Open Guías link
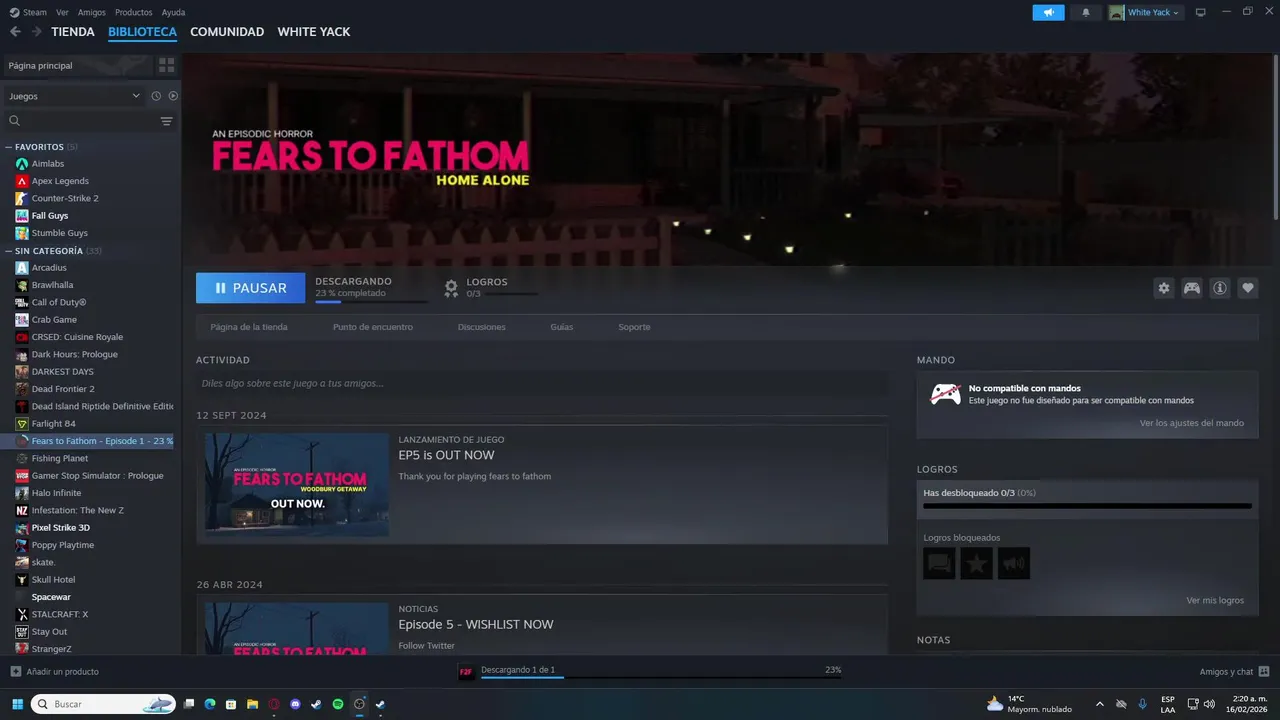 pos(562,327)
